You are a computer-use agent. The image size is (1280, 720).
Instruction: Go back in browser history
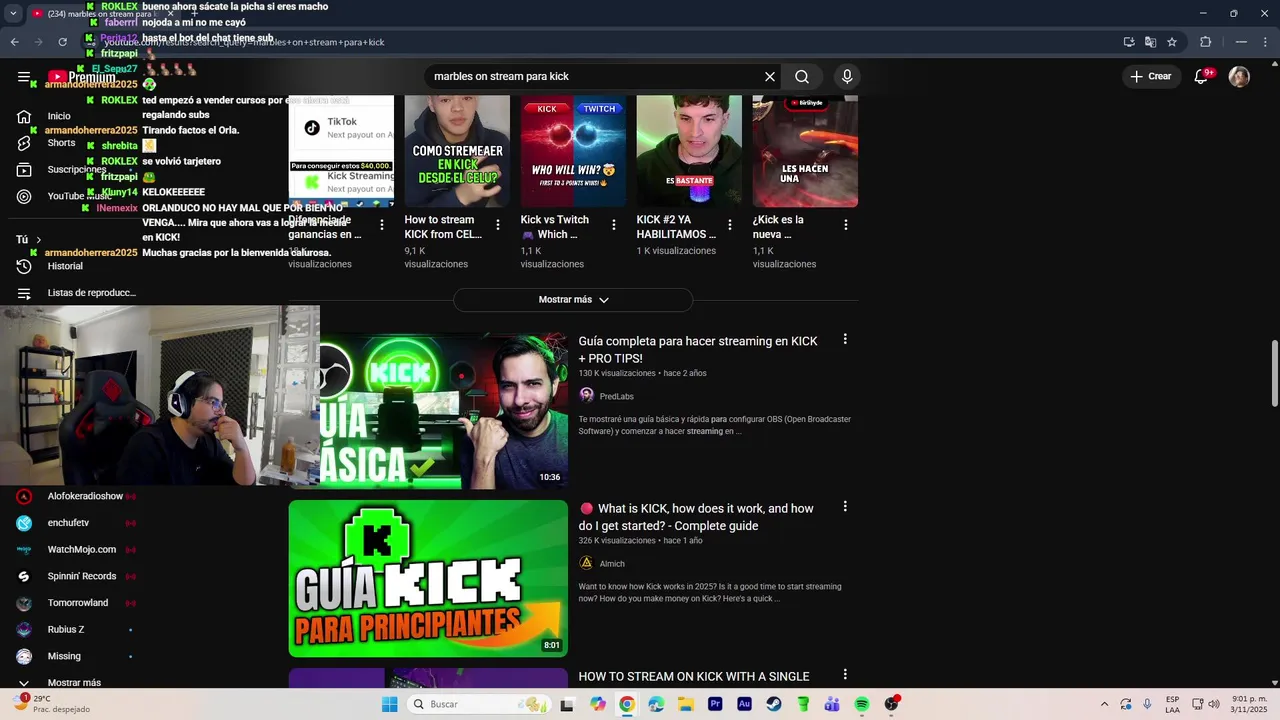(14, 42)
